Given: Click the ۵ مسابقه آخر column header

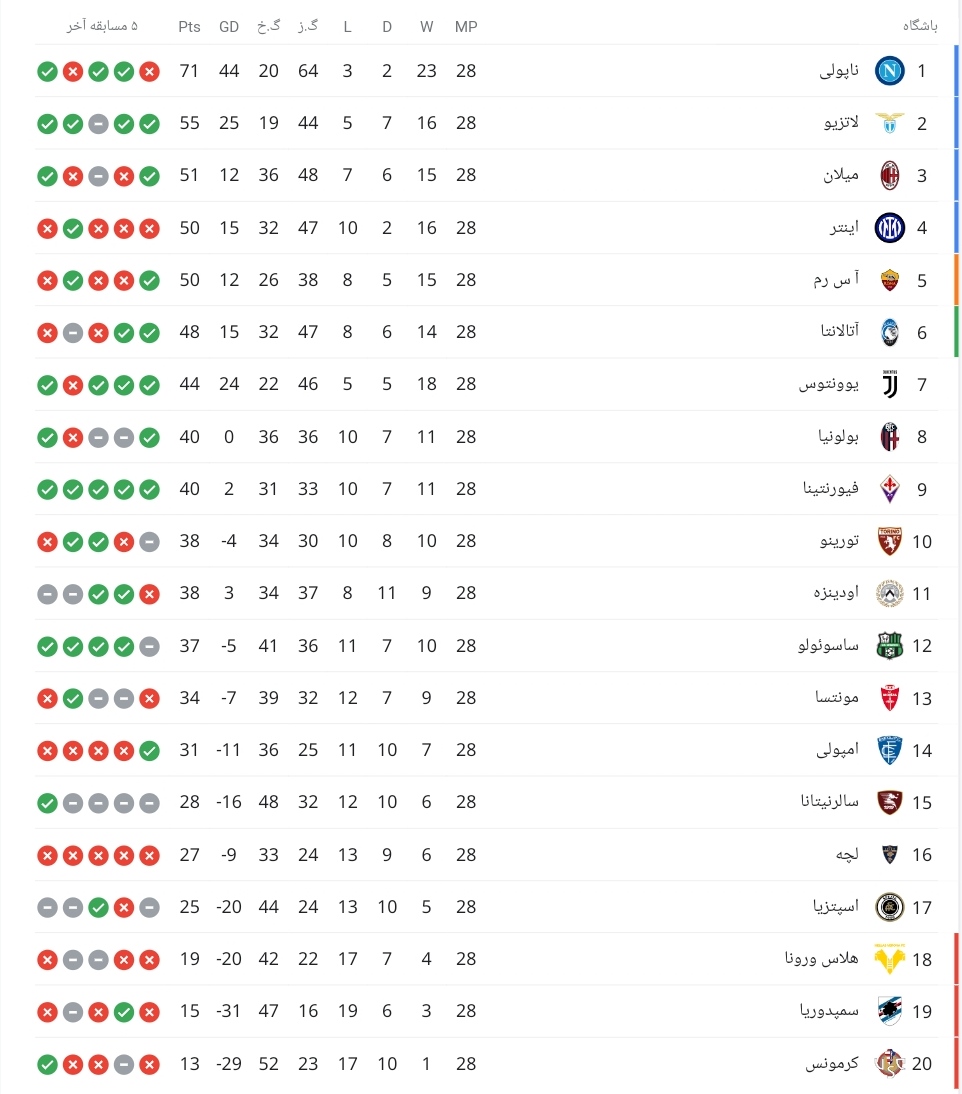Looking at the screenshot, I should (103, 26).
